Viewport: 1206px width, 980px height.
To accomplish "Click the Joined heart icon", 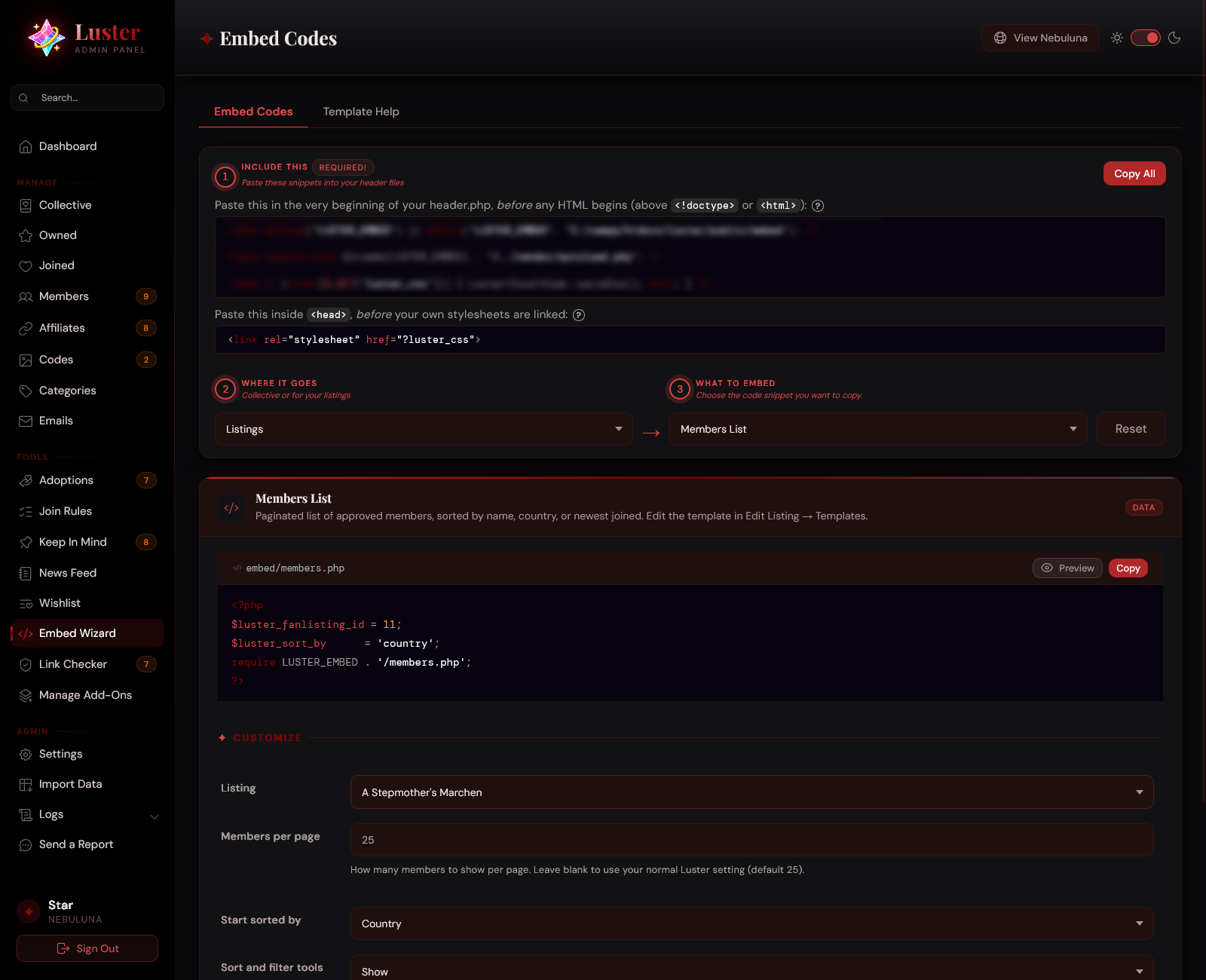I will coord(26,265).
